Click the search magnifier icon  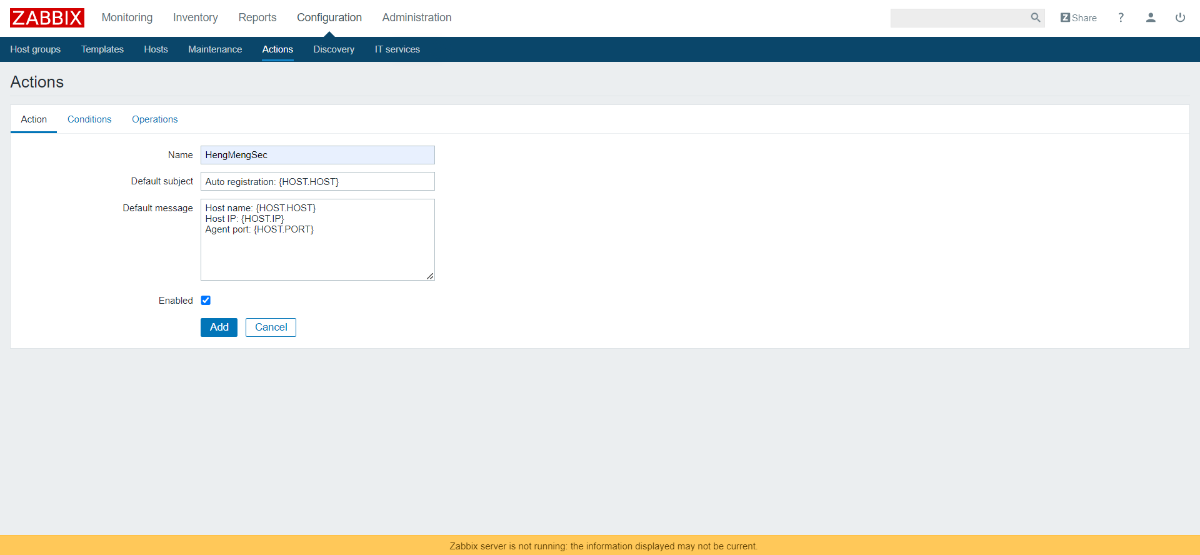[x=1036, y=18]
